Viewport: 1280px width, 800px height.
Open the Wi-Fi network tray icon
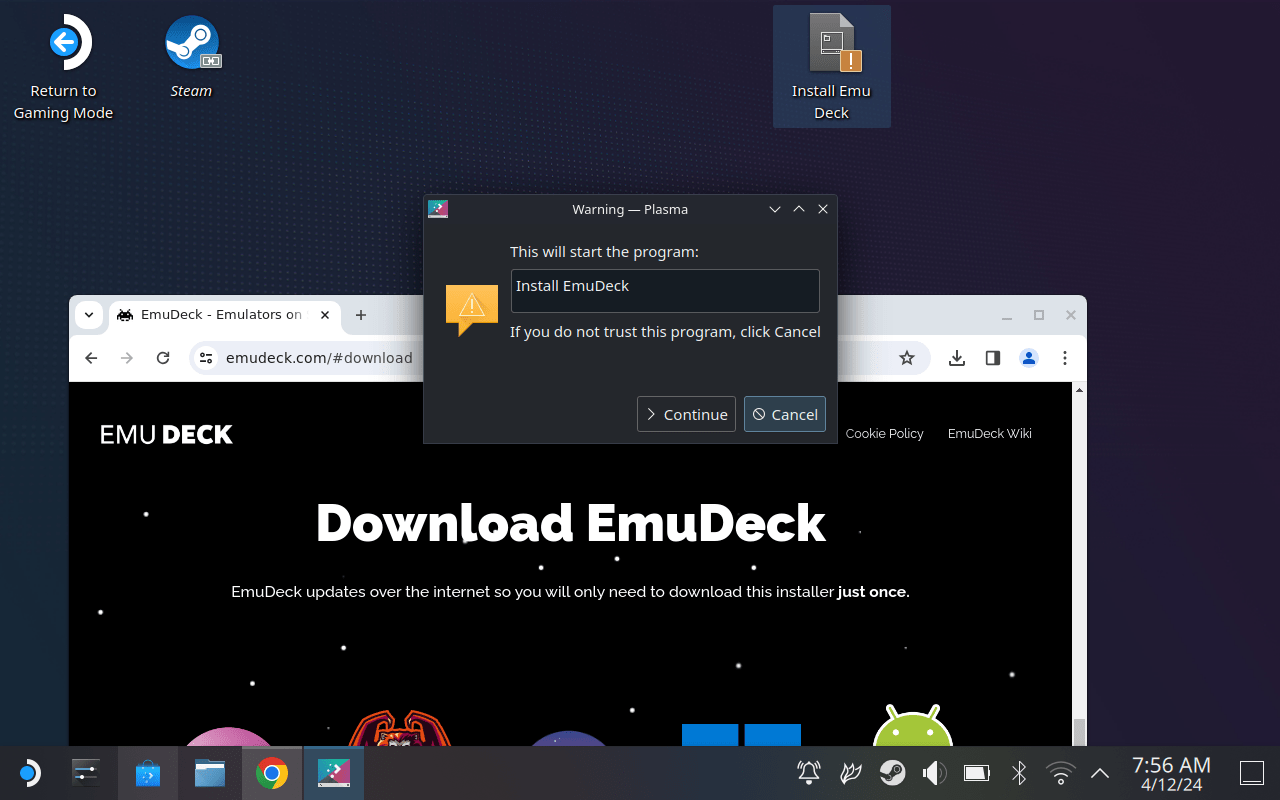[x=1060, y=772]
